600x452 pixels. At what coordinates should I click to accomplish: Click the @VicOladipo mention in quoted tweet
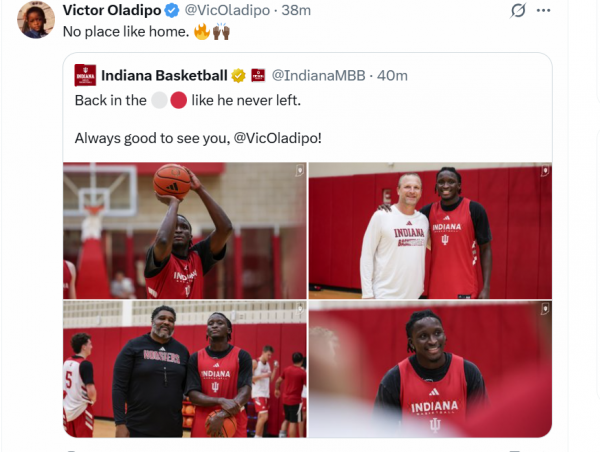277,138
